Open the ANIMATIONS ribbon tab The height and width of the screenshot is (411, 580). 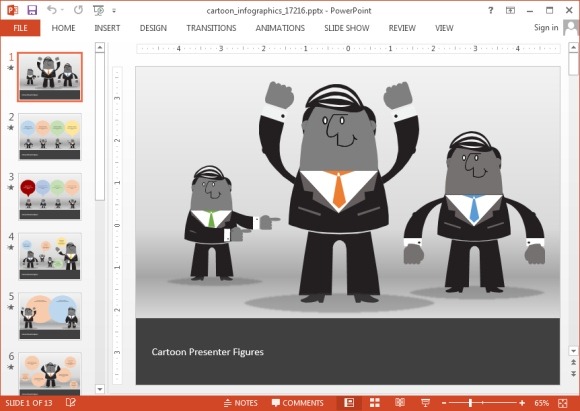280,28
